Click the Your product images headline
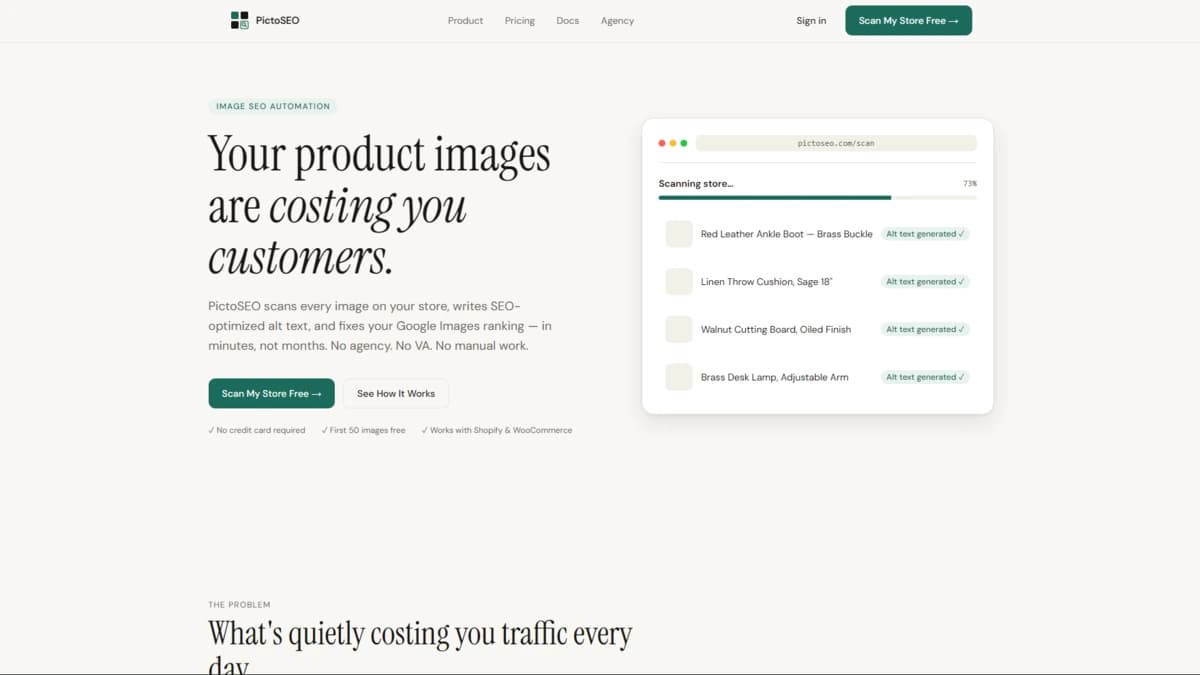 coord(379,205)
